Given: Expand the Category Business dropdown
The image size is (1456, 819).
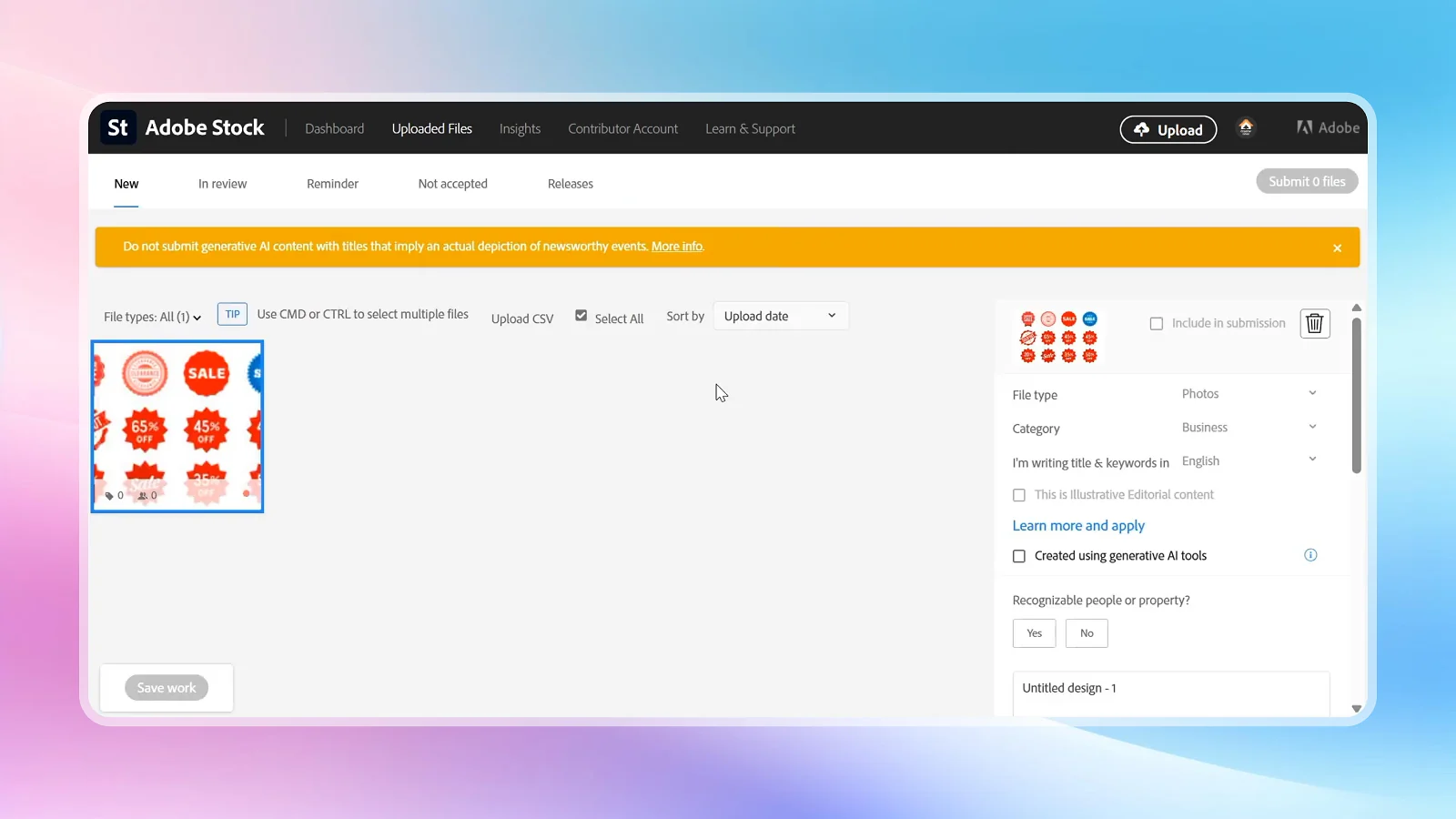Looking at the screenshot, I should click(x=1249, y=428).
